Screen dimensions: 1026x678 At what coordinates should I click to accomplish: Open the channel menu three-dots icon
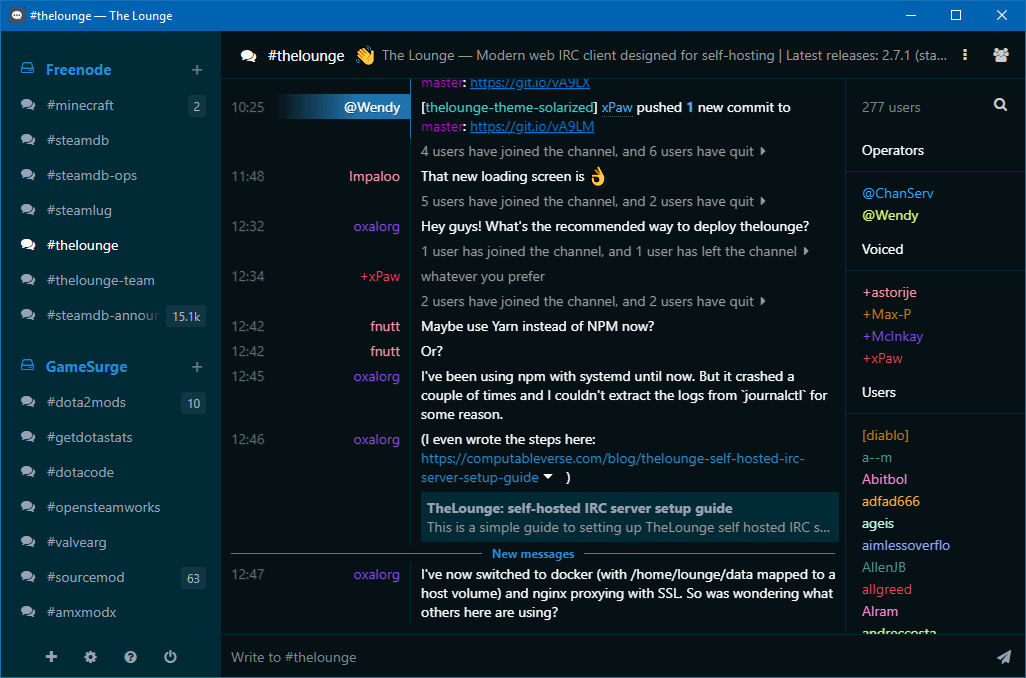(965, 55)
